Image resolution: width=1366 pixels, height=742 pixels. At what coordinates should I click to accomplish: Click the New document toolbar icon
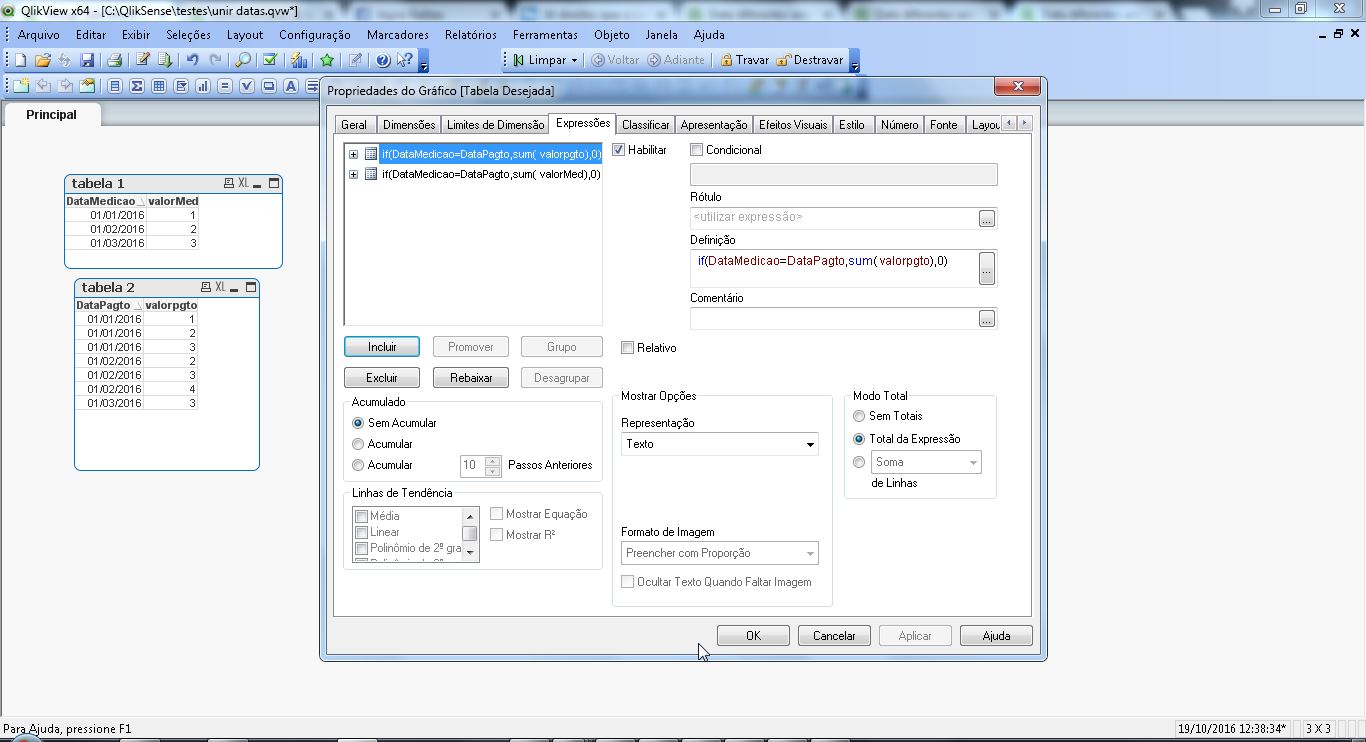[20, 60]
